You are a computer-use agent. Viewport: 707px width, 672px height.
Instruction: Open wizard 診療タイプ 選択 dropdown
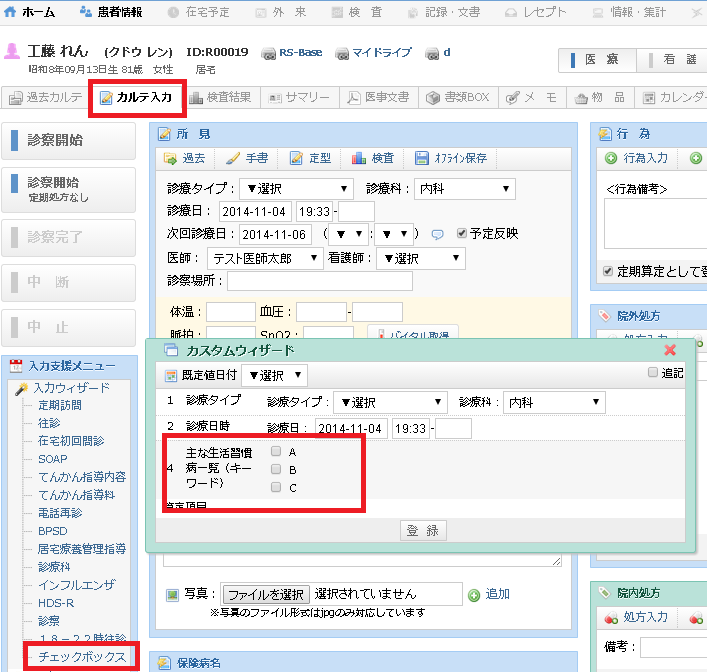pyautogui.click(x=390, y=402)
